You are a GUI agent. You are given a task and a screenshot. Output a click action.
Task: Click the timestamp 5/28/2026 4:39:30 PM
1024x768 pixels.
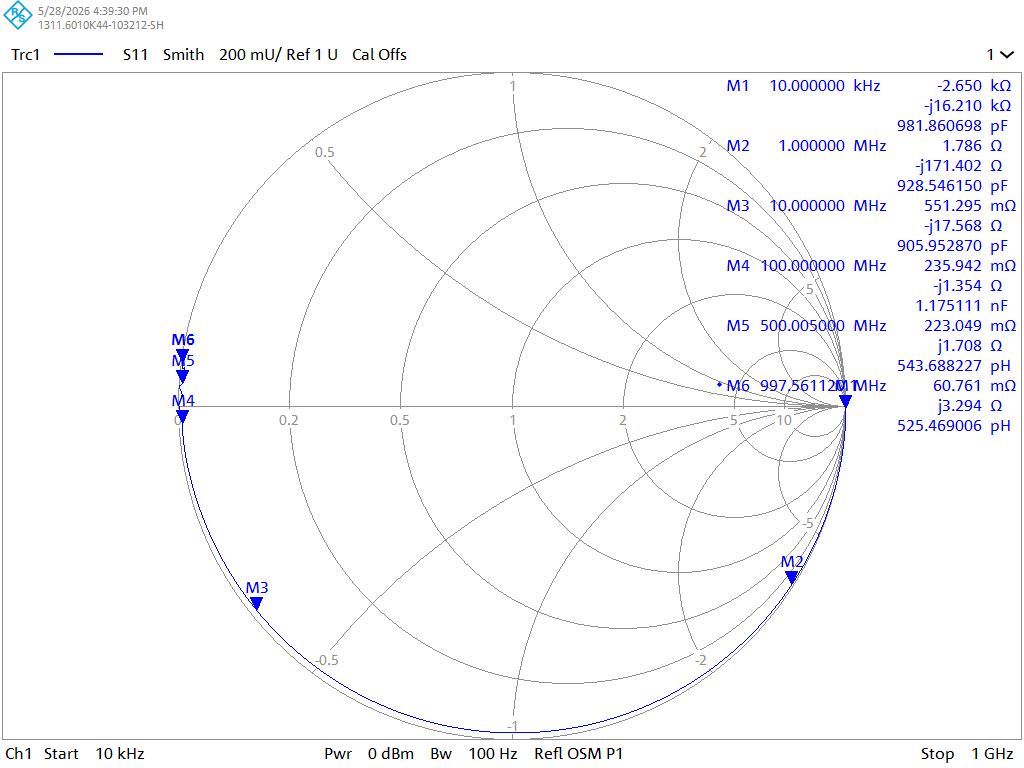tap(93, 11)
